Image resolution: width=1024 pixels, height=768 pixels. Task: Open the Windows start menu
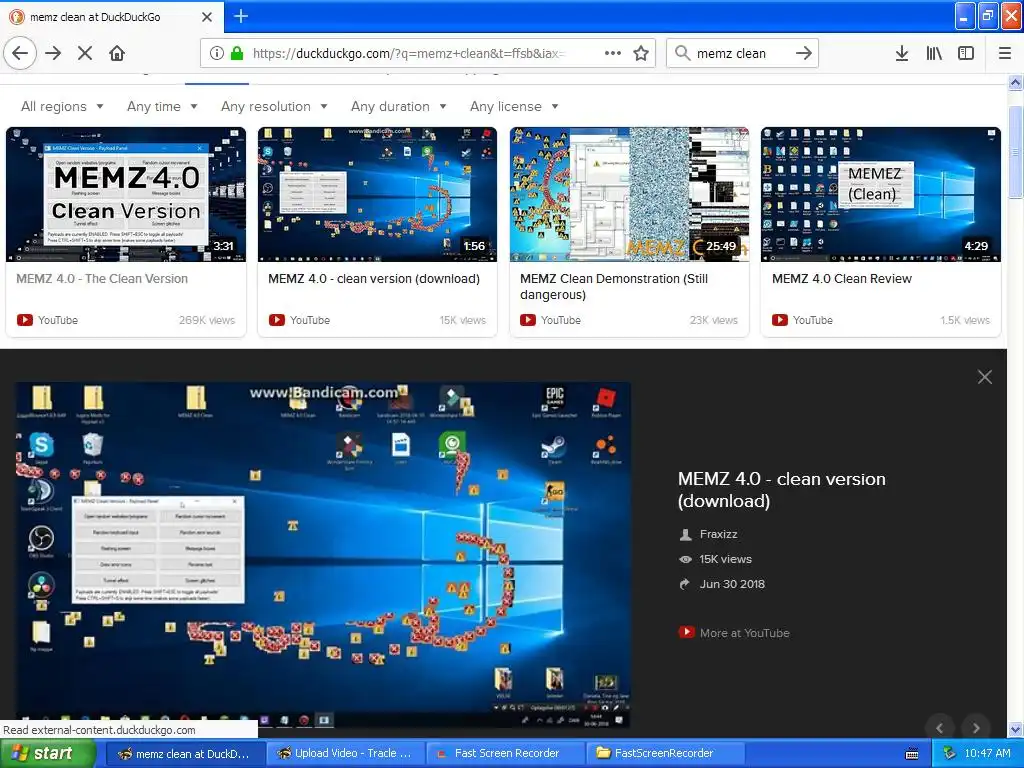point(48,754)
